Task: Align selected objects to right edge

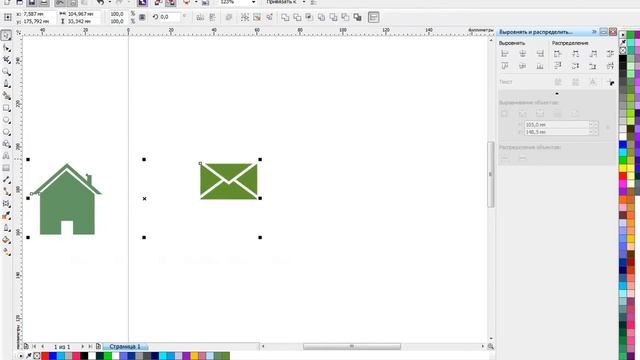Action: coord(540,53)
